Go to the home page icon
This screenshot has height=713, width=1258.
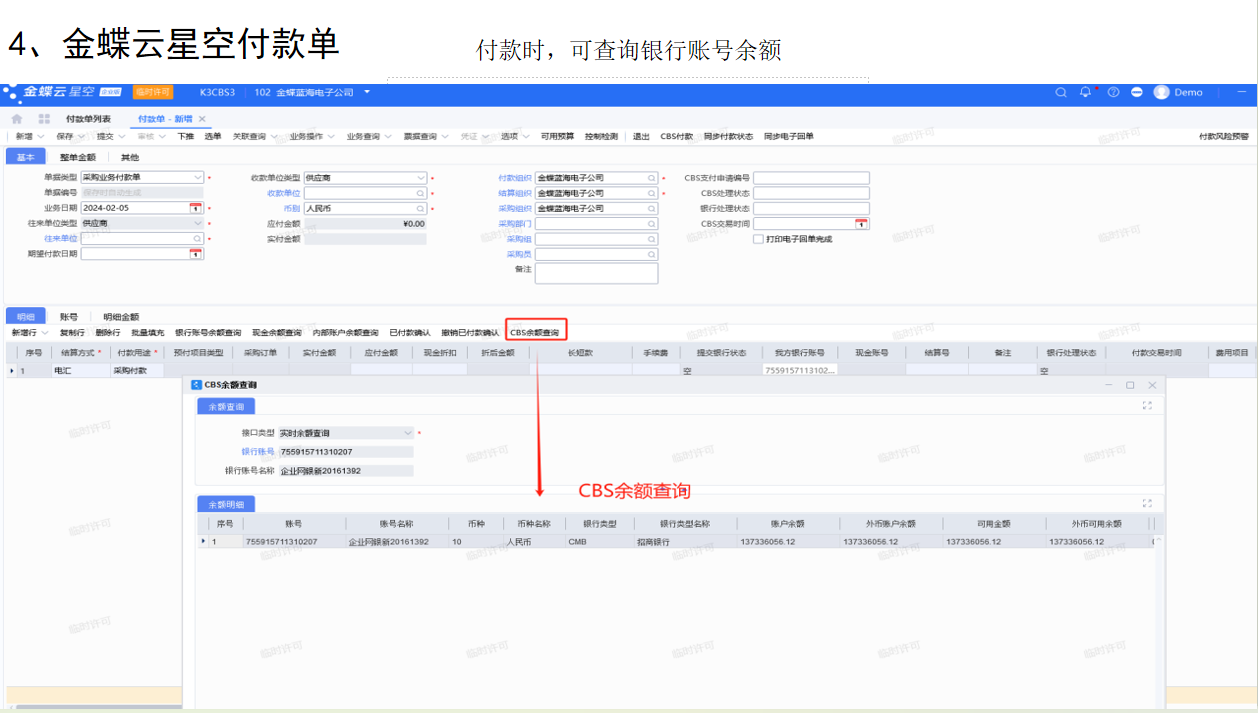point(17,118)
